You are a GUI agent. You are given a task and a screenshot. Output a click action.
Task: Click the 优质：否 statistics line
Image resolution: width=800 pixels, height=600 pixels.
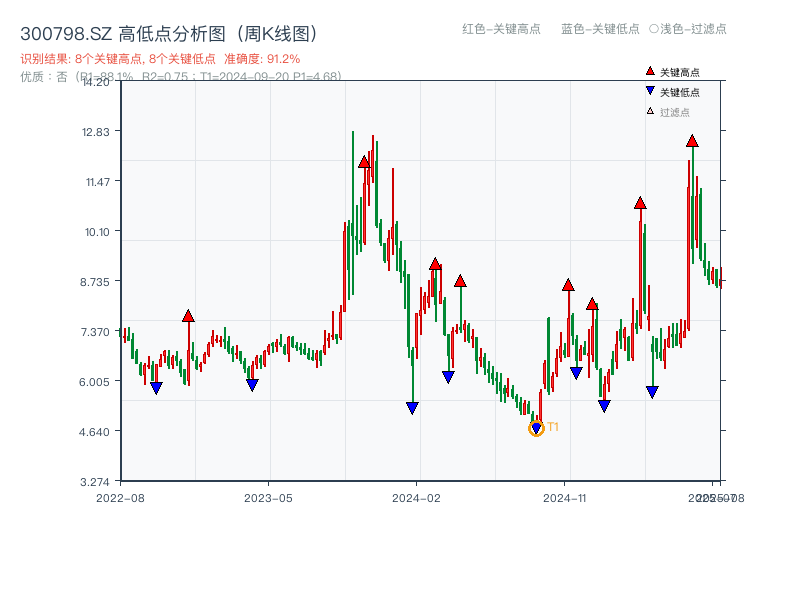click(38, 74)
